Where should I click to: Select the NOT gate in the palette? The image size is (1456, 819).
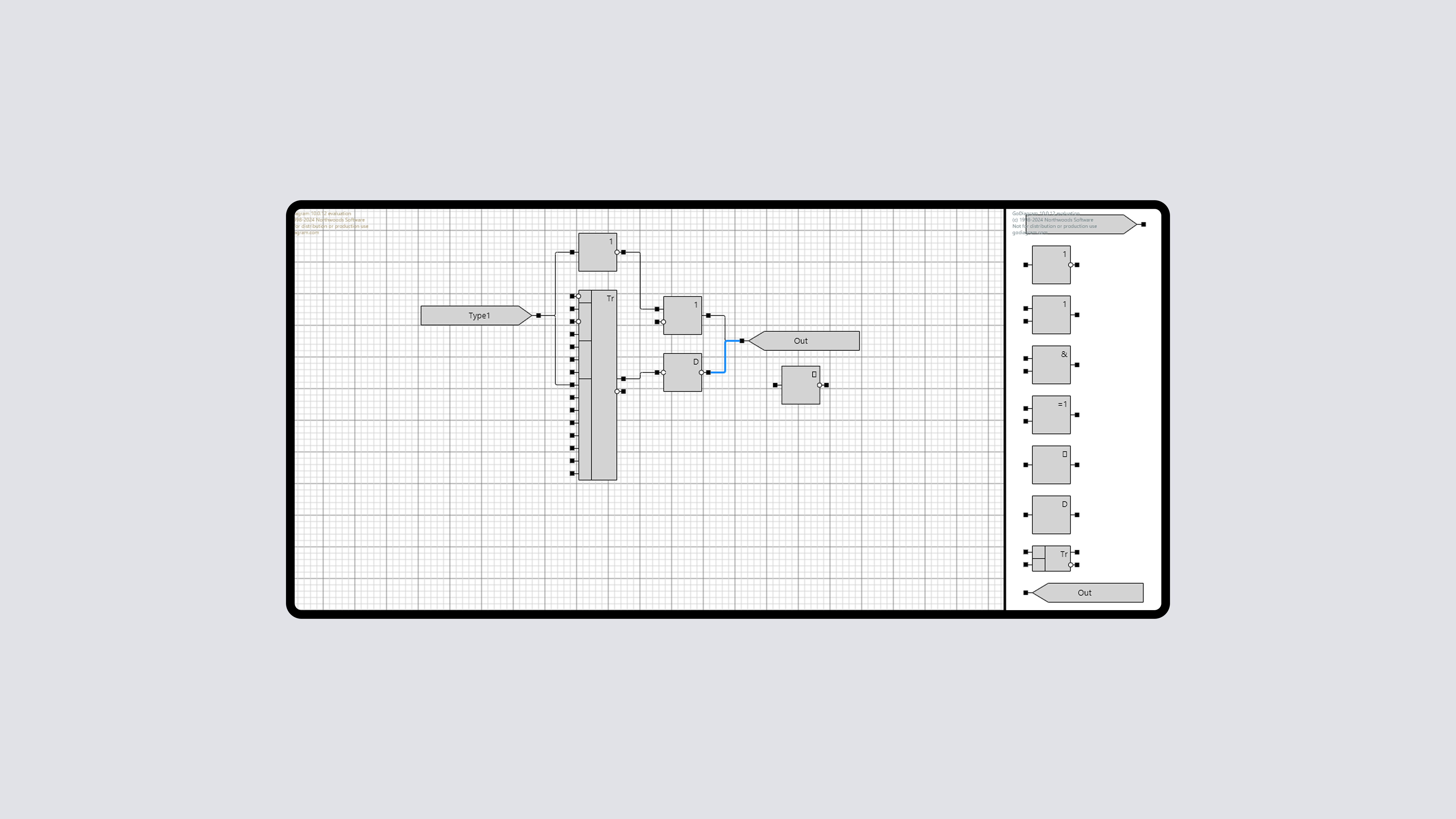click(x=1051, y=265)
